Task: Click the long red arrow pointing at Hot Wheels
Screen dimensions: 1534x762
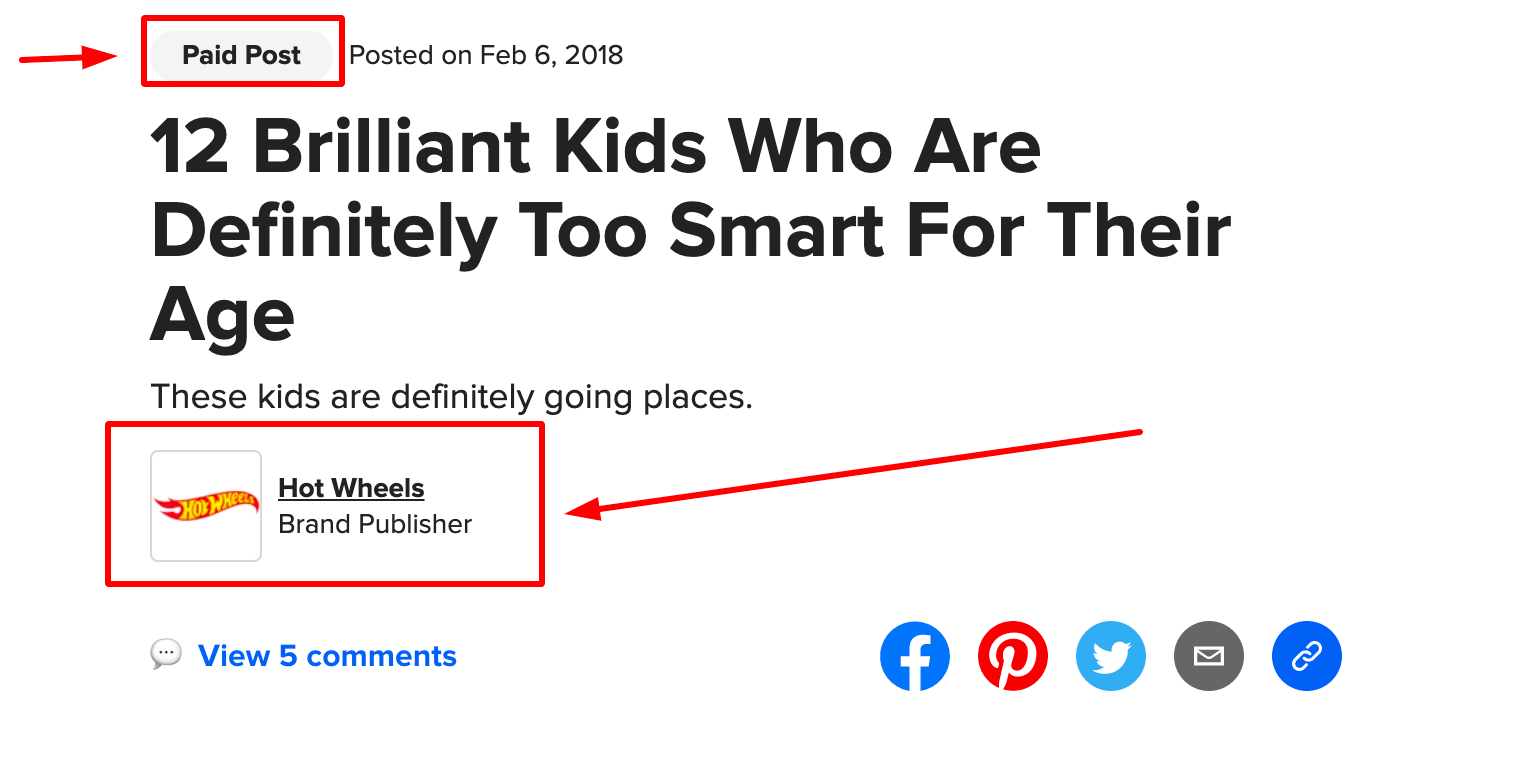Action: click(x=854, y=474)
